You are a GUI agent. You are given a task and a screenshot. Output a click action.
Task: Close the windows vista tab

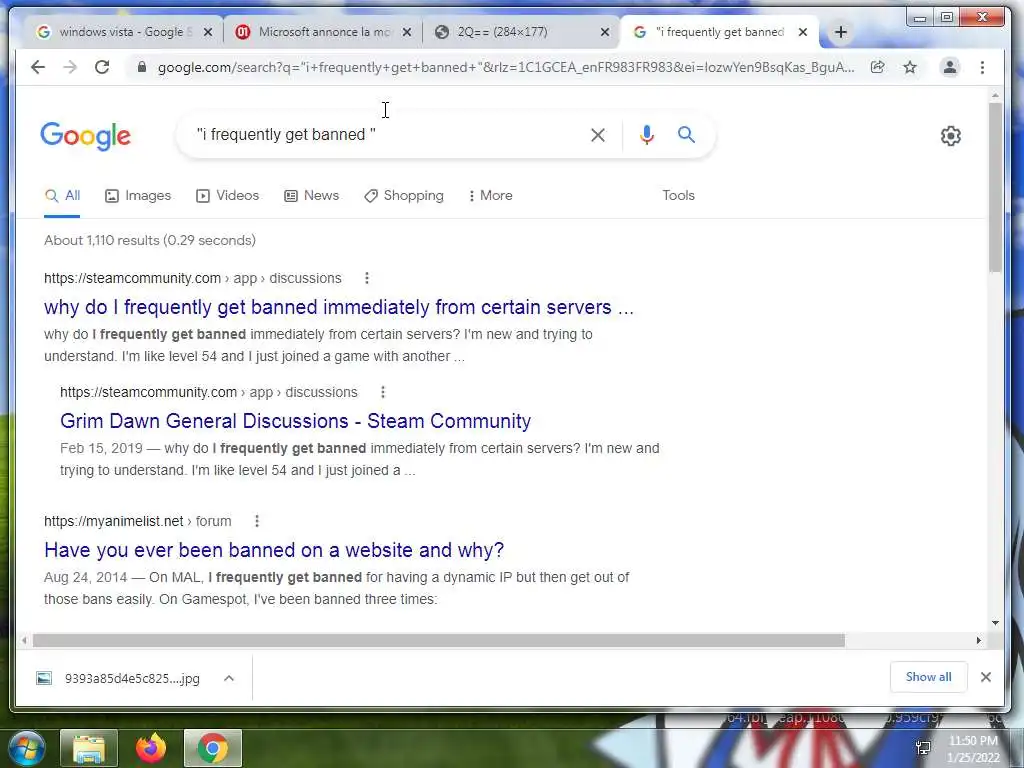coord(208,32)
